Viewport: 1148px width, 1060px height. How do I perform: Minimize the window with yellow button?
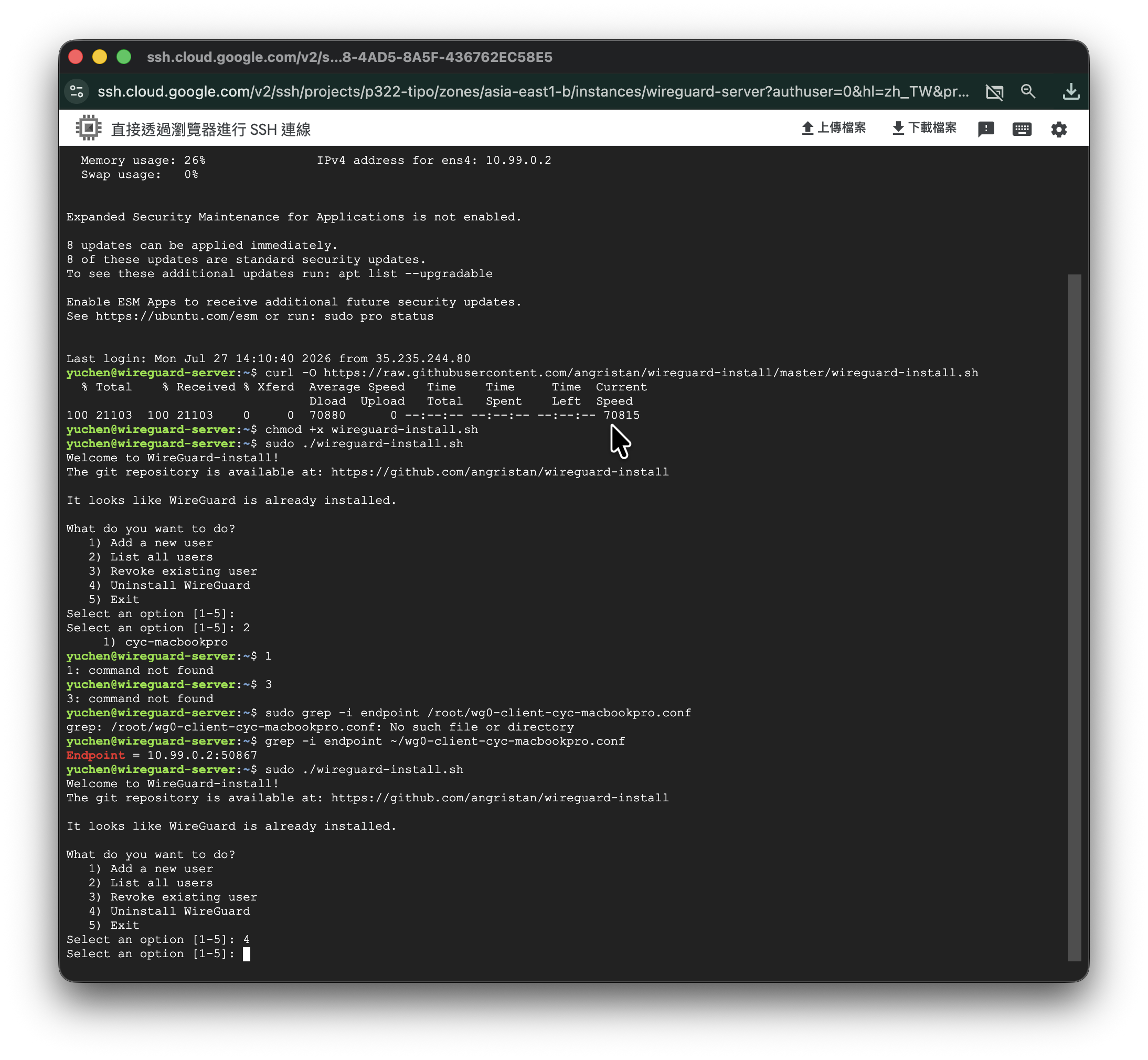(x=100, y=57)
